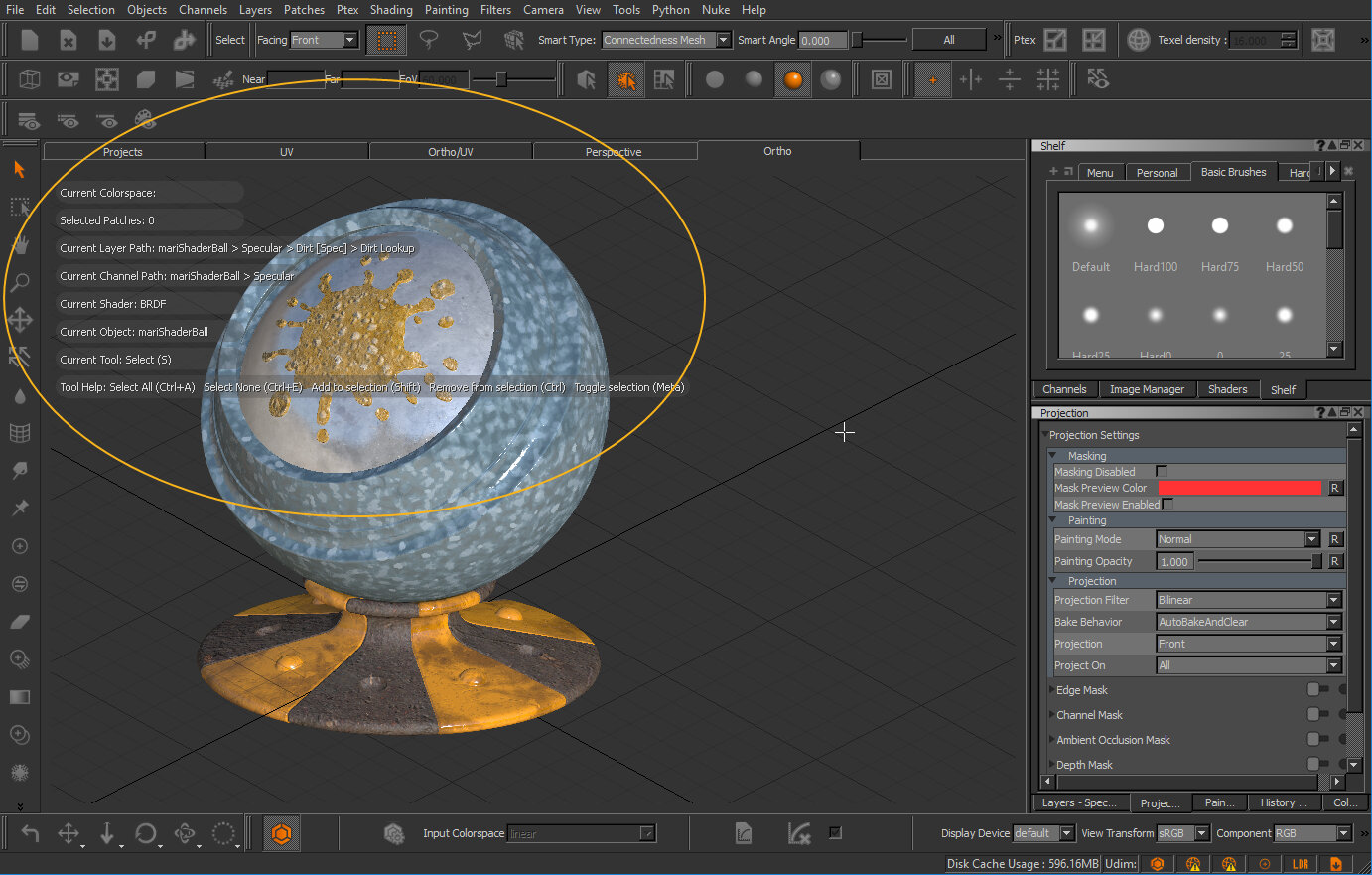Image resolution: width=1372 pixels, height=875 pixels.
Task: Select the lasso selection mode icon
Action: (429, 40)
